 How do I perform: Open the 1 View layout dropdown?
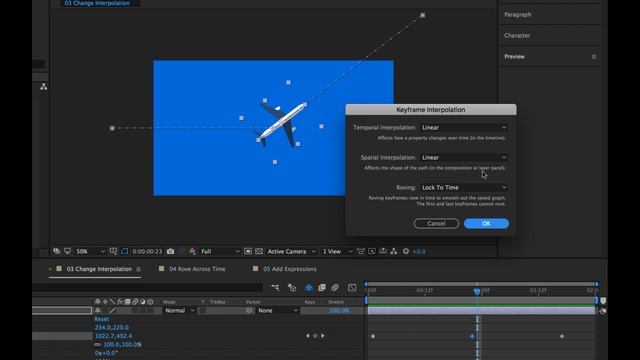pyautogui.click(x=337, y=251)
